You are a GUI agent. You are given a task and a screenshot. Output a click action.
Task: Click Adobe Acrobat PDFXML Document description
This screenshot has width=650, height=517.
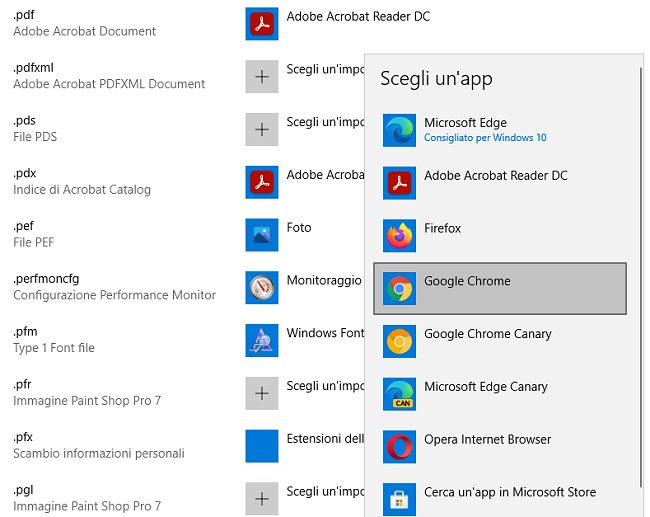(109, 84)
